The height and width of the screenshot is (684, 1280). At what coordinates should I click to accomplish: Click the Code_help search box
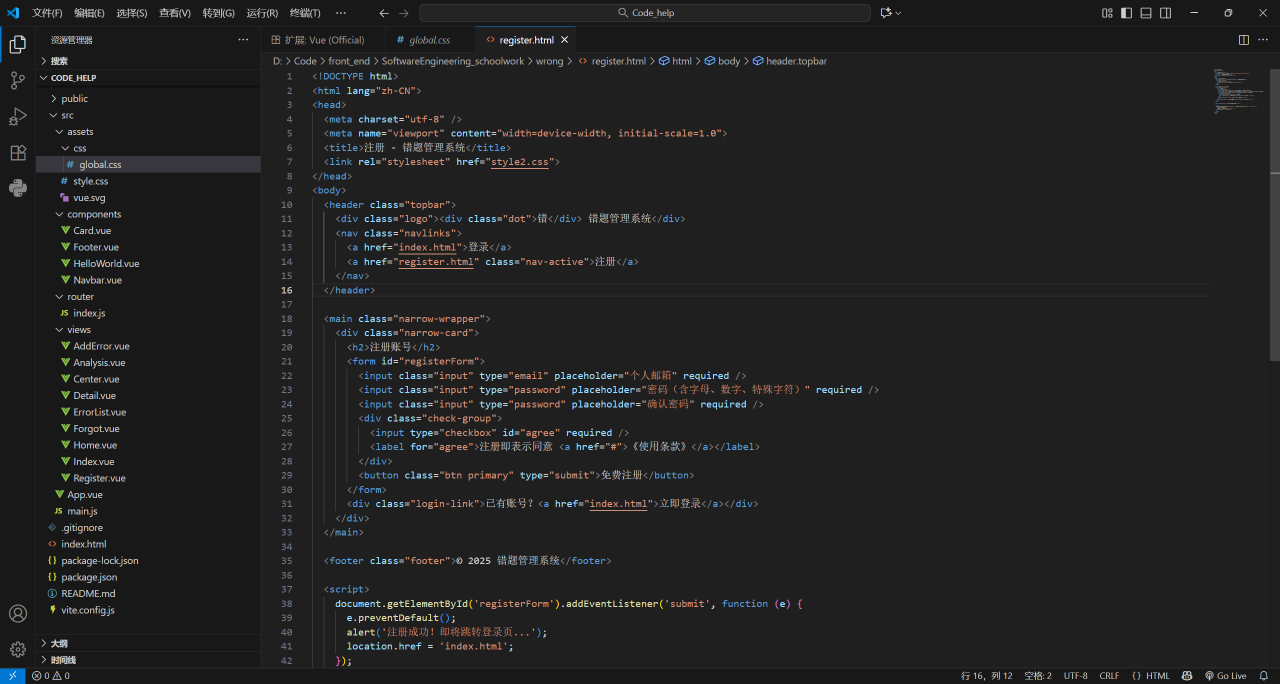click(x=645, y=13)
